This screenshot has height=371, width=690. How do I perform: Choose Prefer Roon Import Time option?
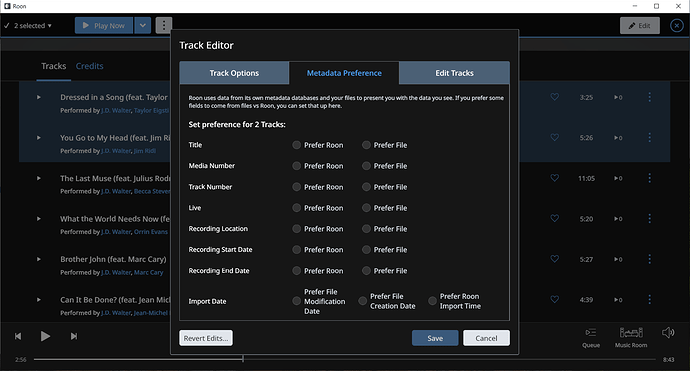(x=433, y=301)
